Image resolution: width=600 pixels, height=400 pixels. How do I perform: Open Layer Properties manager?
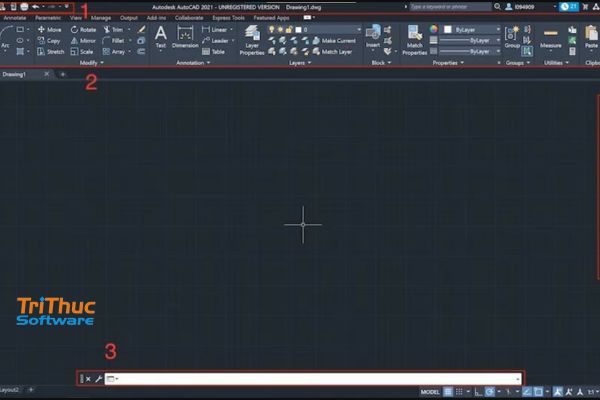[252, 40]
